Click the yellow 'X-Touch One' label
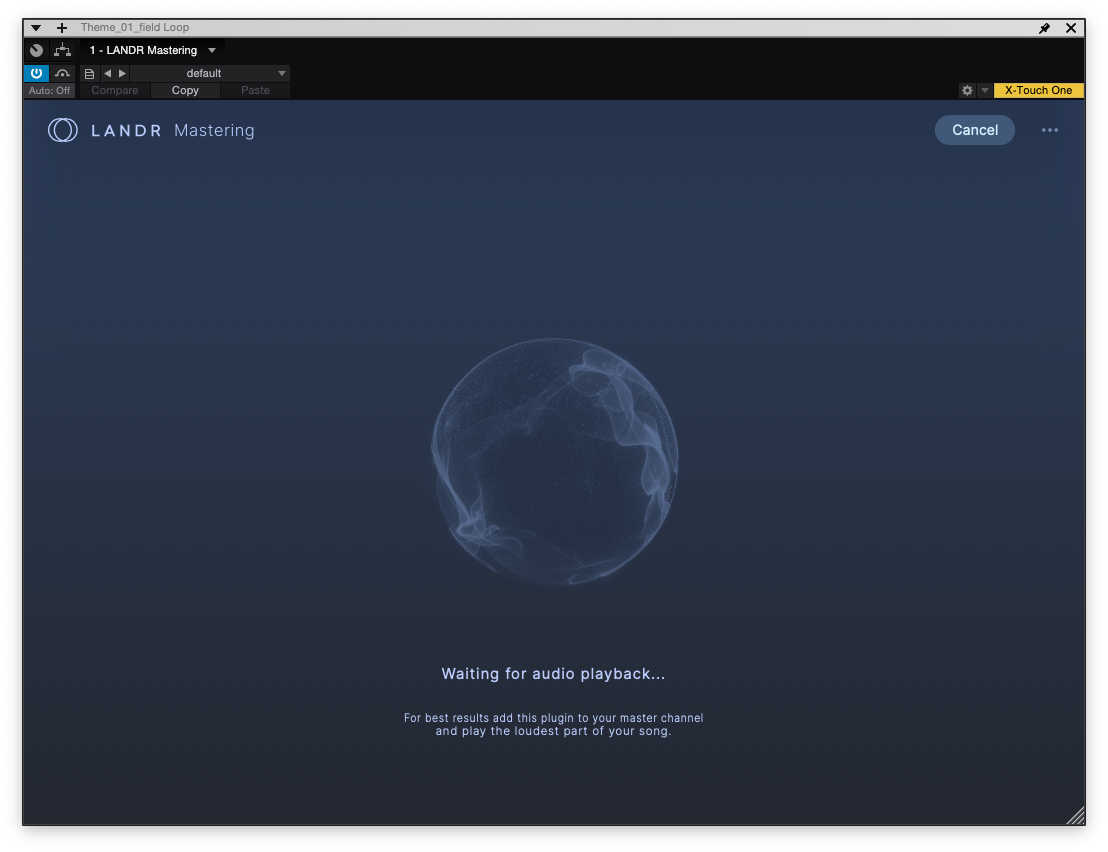Image resolution: width=1108 pixels, height=852 pixels. pos(1038,90)
